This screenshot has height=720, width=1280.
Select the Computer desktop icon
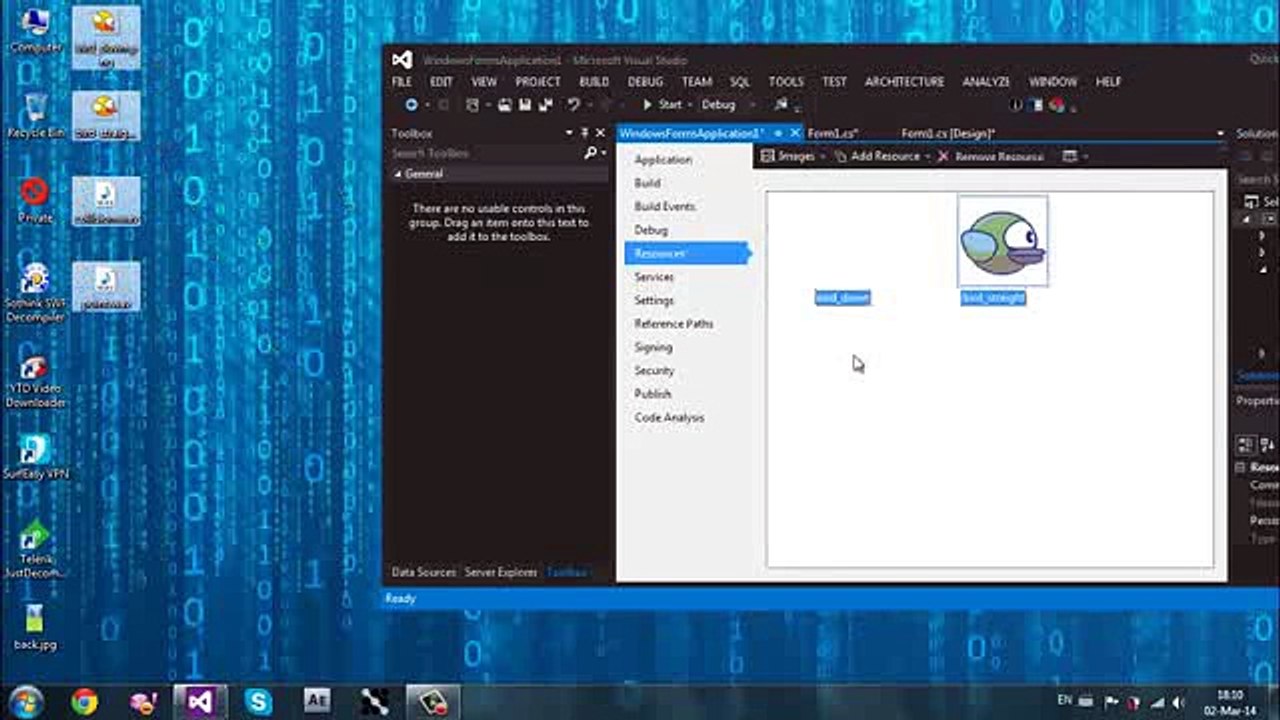click(x=36, y=30)
